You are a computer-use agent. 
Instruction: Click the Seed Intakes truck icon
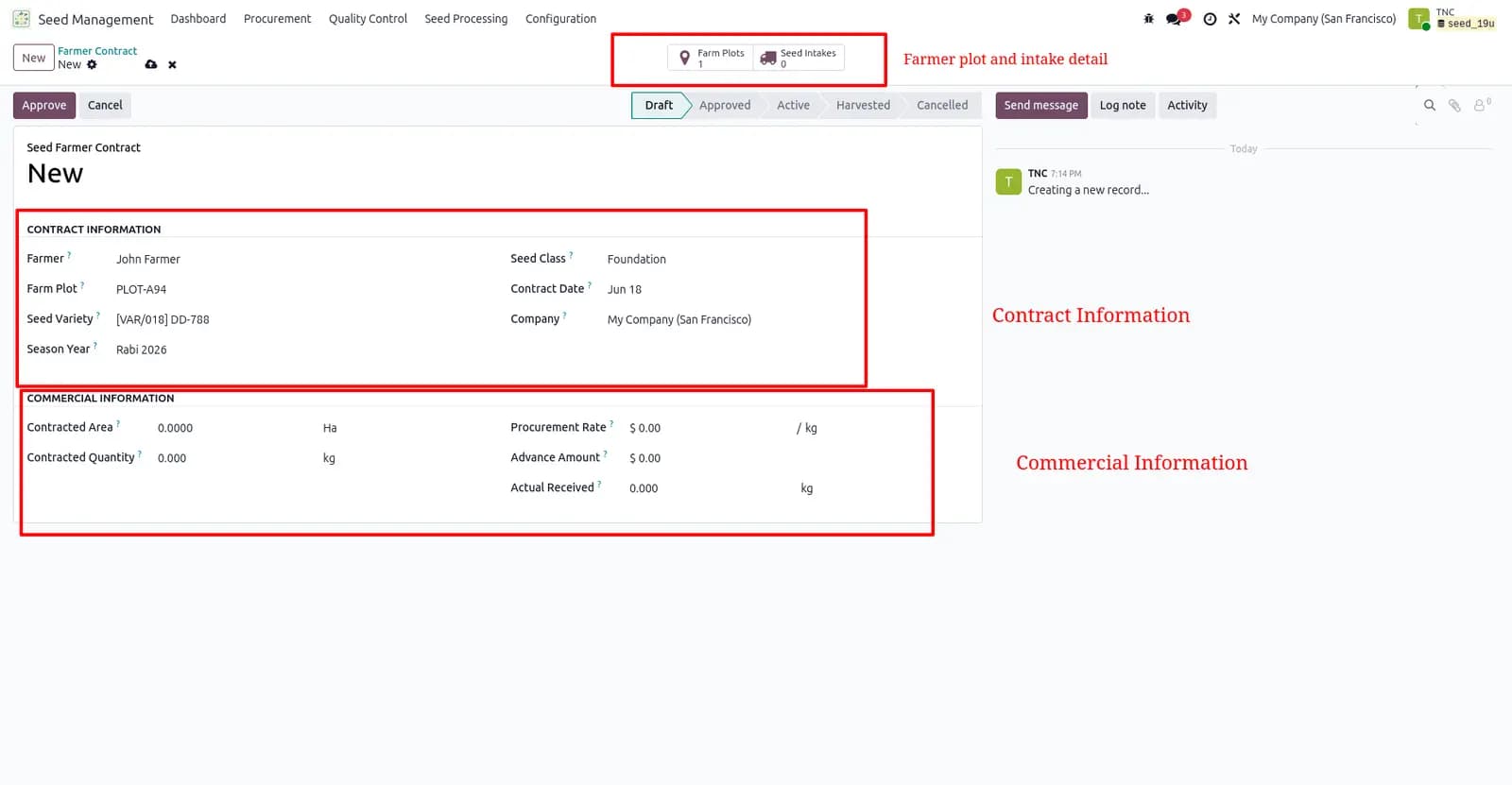tap(768, 59)
